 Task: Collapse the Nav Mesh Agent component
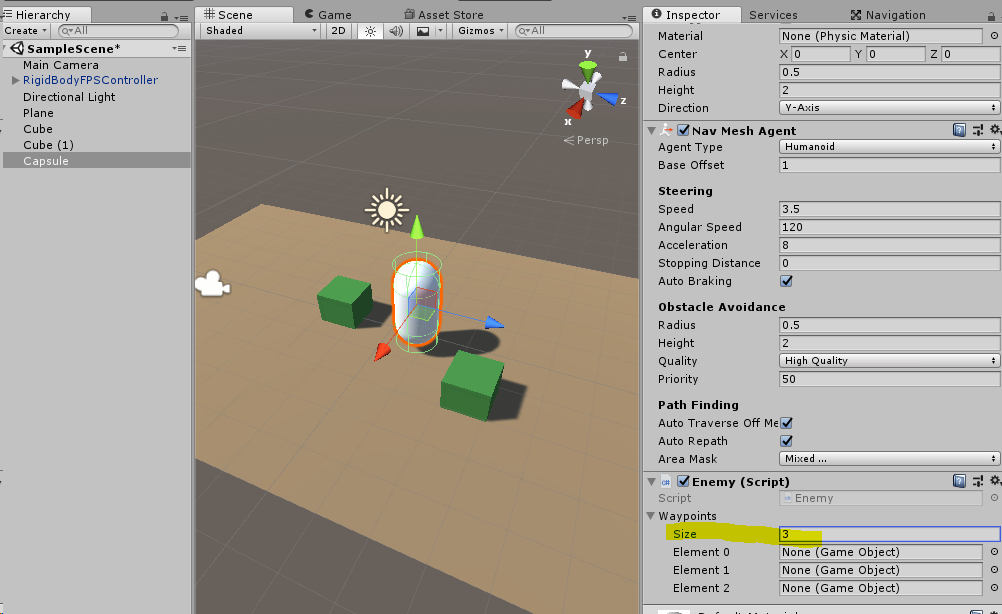(x=651, y=130)
